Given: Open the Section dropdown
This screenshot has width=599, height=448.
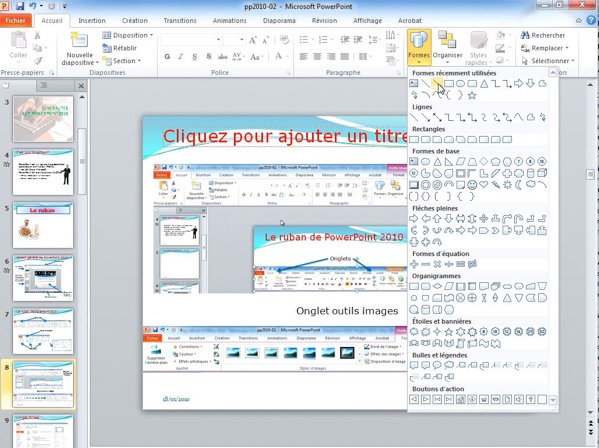Looking at the screenshot, I should point(122,61).
